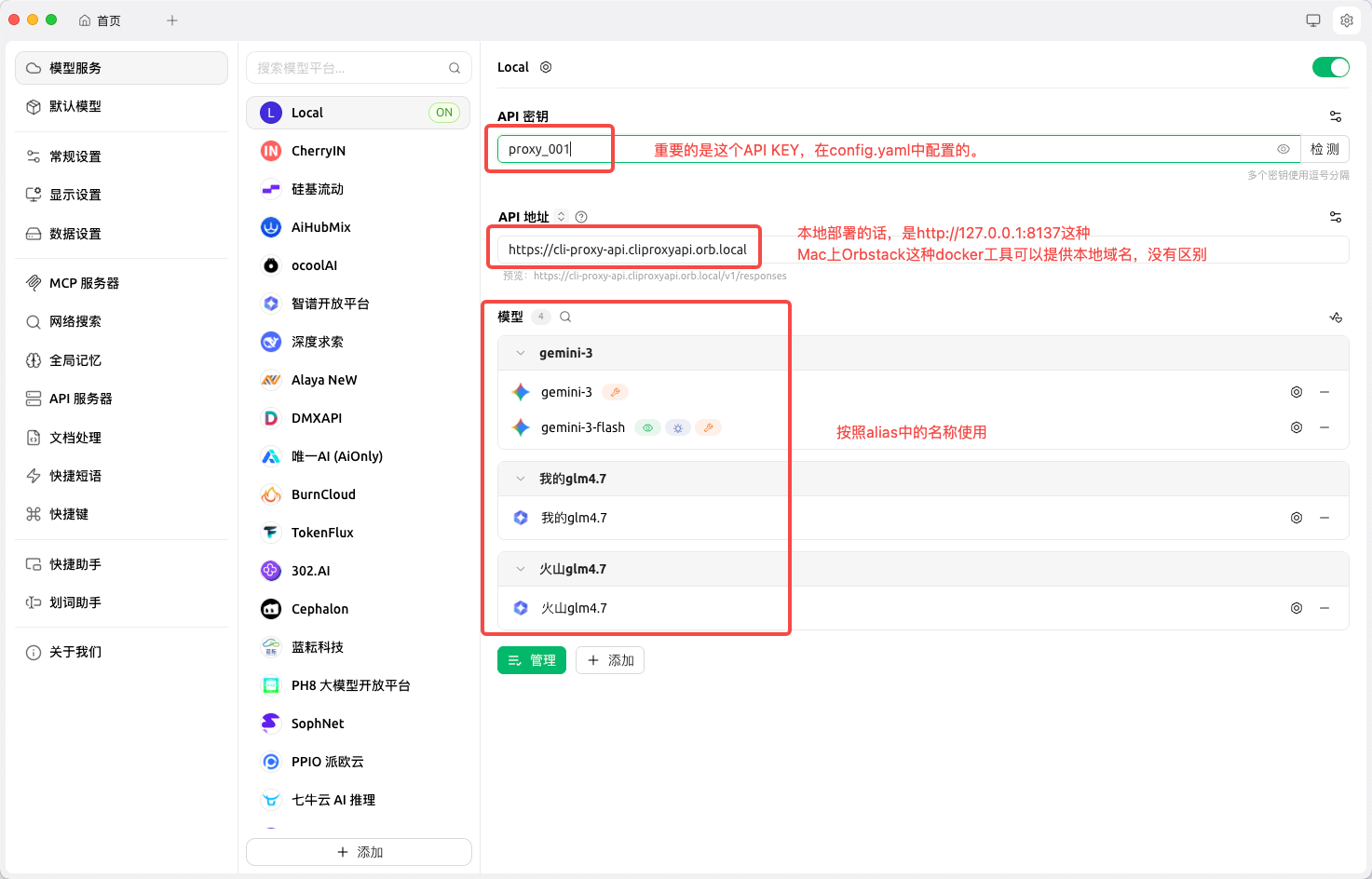Image resolution: width=1372 pixels, height=879 pixels.
Task: Open MCP 服务器 settings section
Action: point(122,283)
